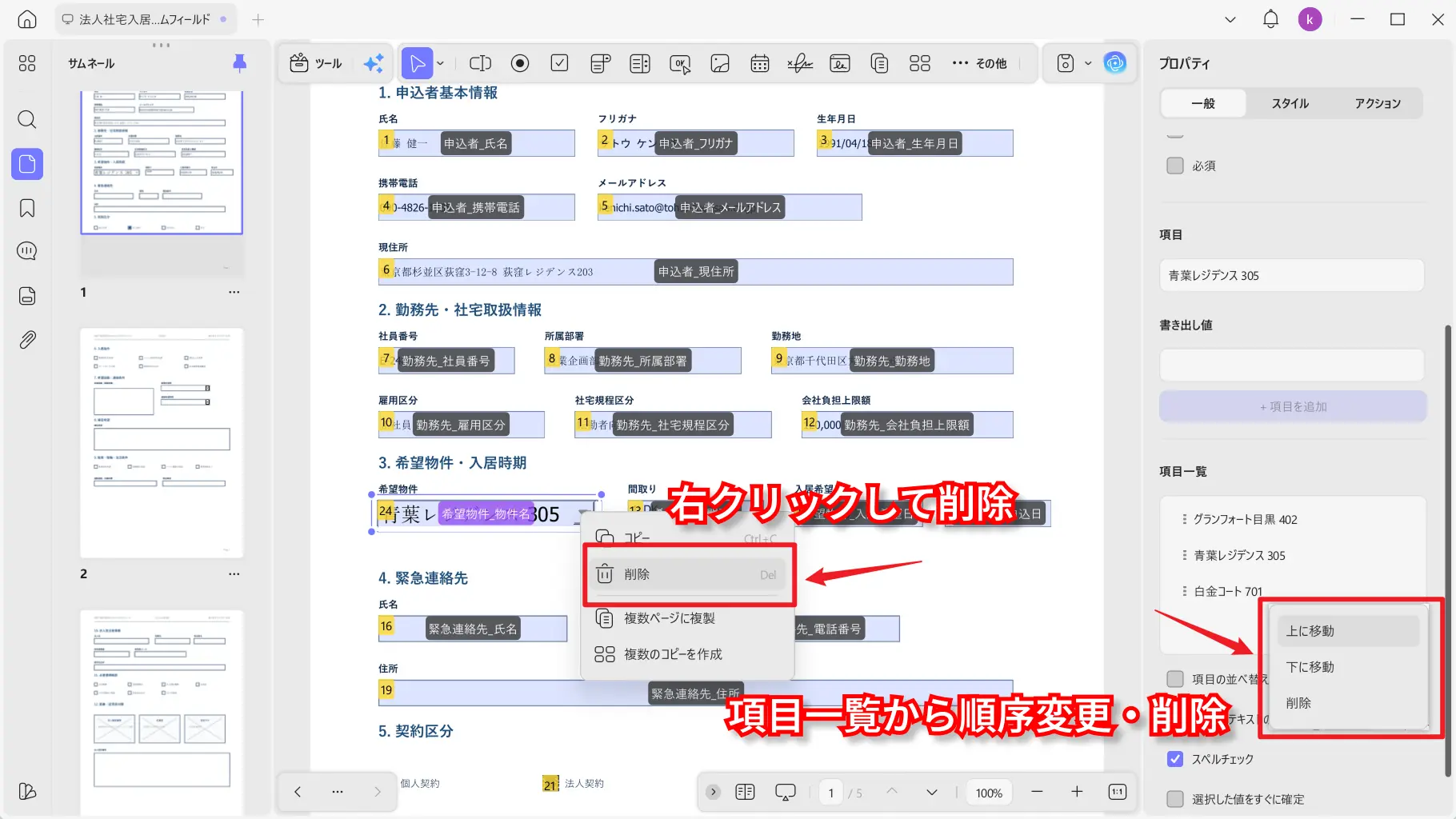Zoom in with the plus button
This screenshot has width=1456, height=819.
pos(1077,792)
